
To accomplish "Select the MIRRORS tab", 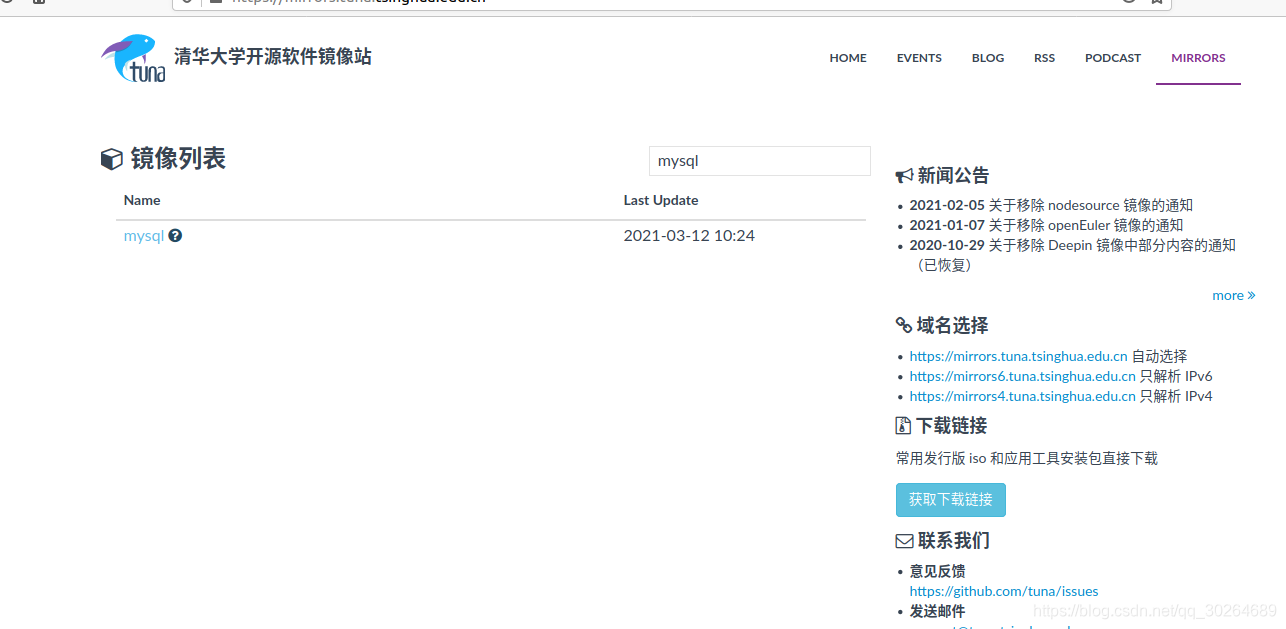I will point(1198,58).
